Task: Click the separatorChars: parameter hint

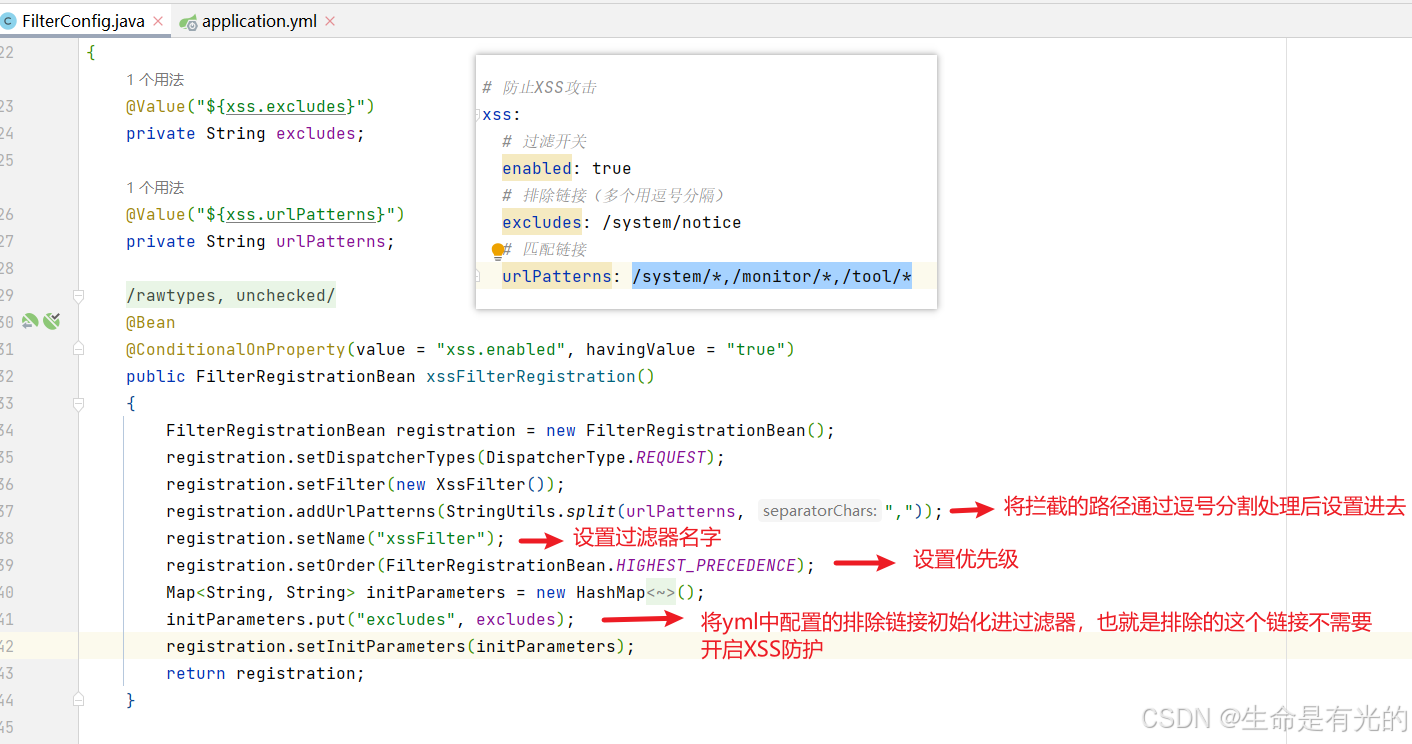Action: (x=819, y=511)
